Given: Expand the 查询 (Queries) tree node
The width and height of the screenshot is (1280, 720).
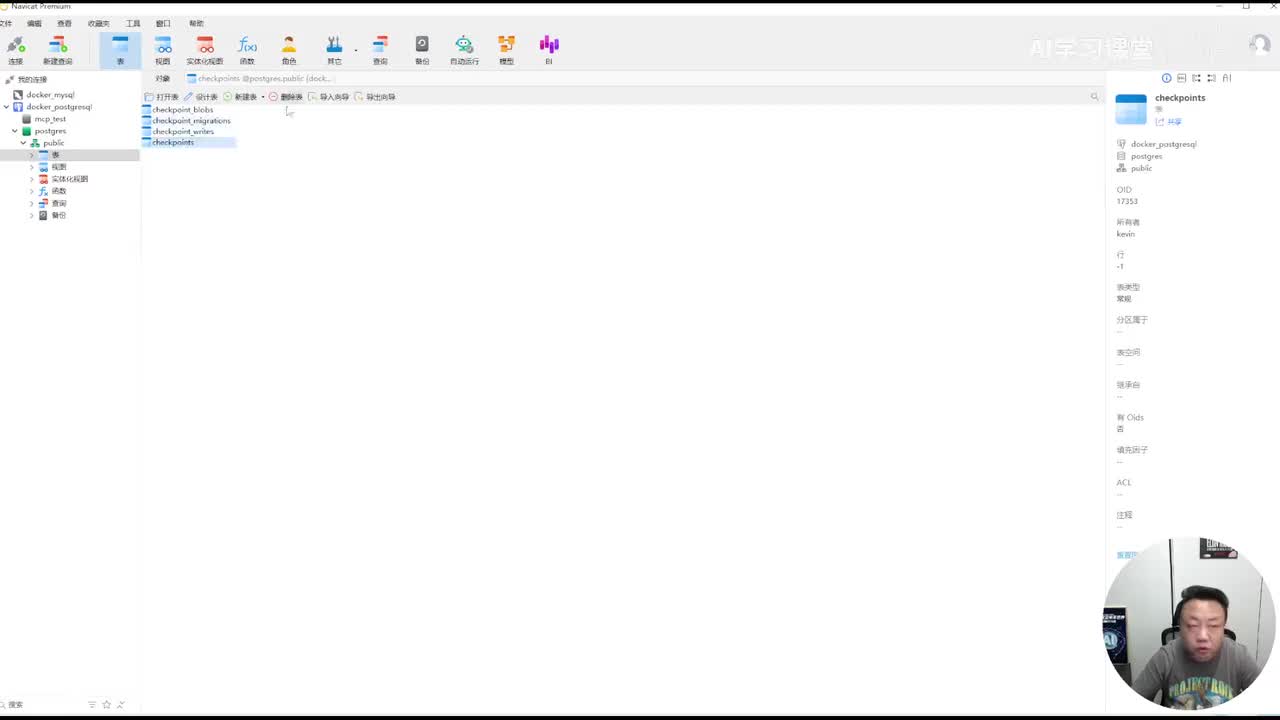Looking at the screenshot, I should coord(31,203).
